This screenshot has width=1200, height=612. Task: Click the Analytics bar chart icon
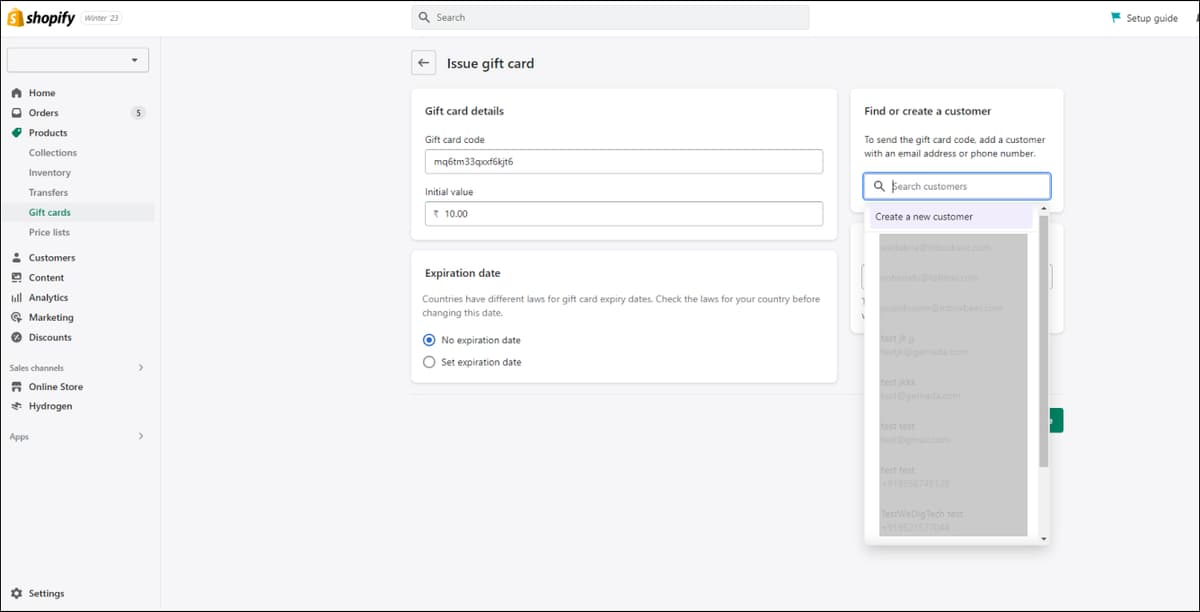[16, 298]
